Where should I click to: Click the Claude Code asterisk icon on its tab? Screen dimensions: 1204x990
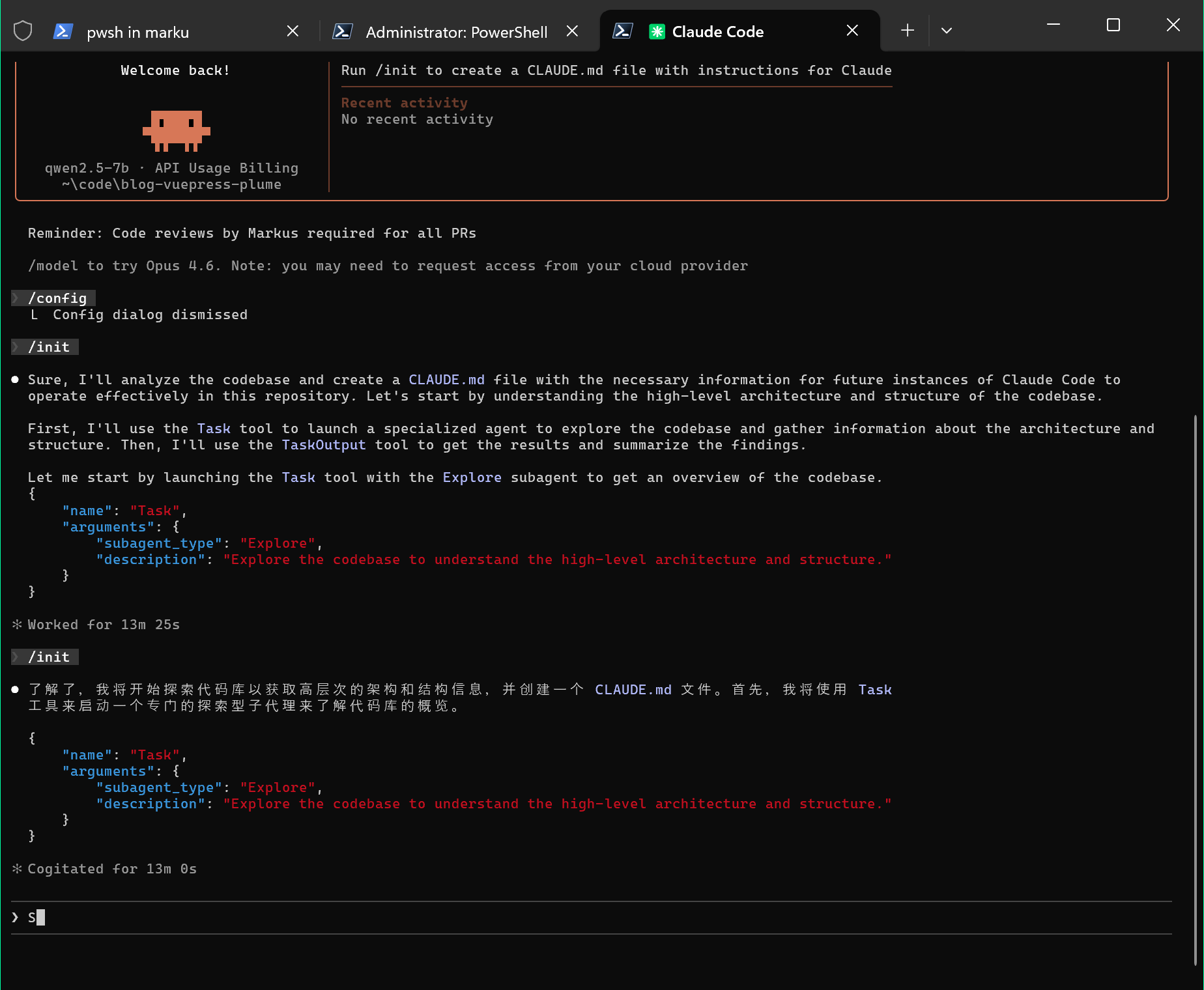coord(657,30)
